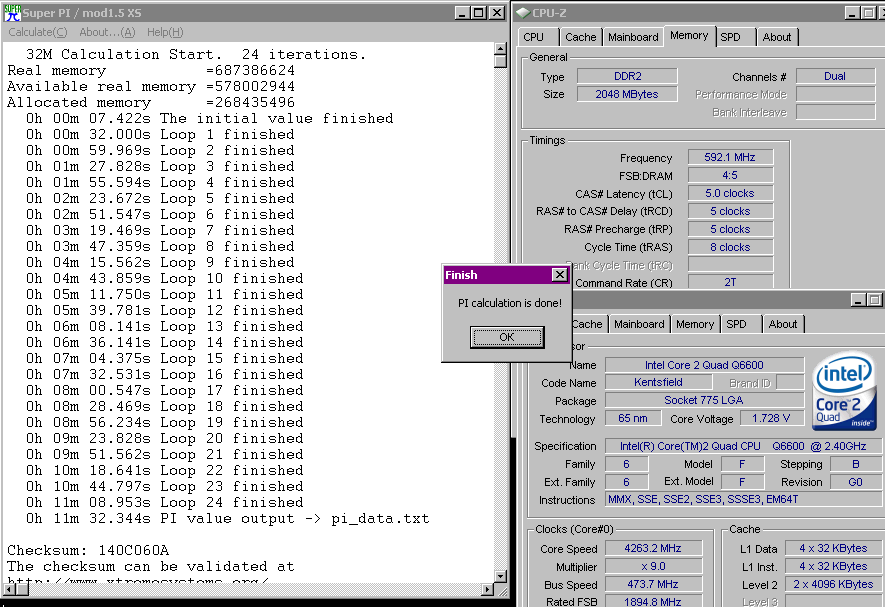Click vertical scrollbar up arrow in Super PI
The height and width of the screenshot is (607, 885).
[x=500, y=49]
